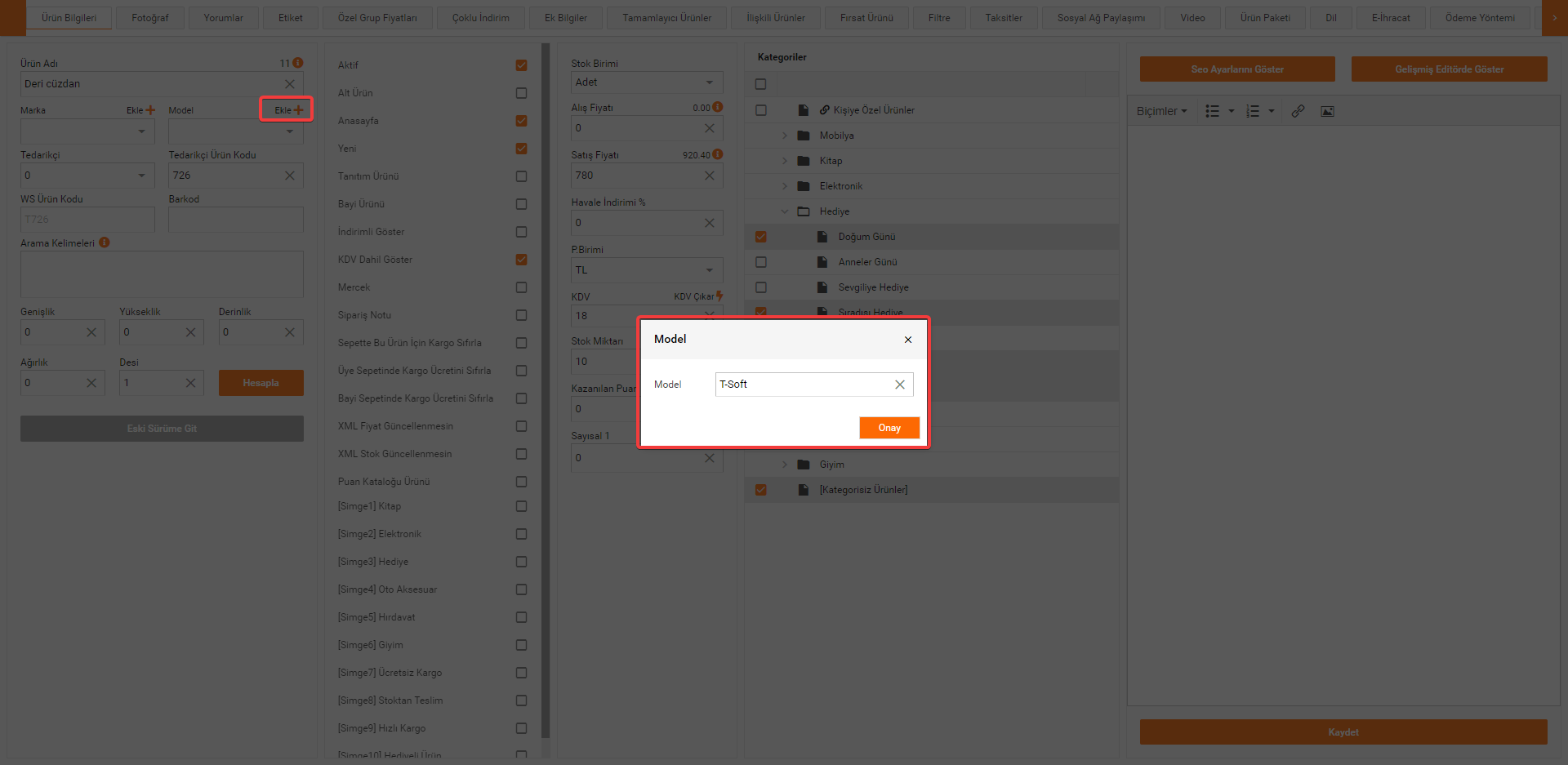This screenshot has height=765, width=1568.
Task: Collapse the Hediye category
Action: coord(785,211)
